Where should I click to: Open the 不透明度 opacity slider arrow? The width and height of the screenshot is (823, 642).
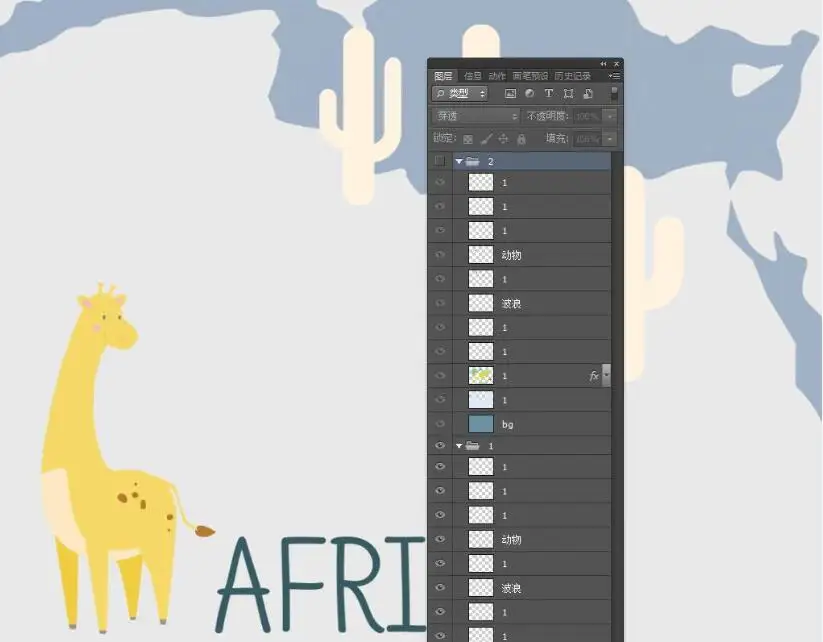[610, 116]
